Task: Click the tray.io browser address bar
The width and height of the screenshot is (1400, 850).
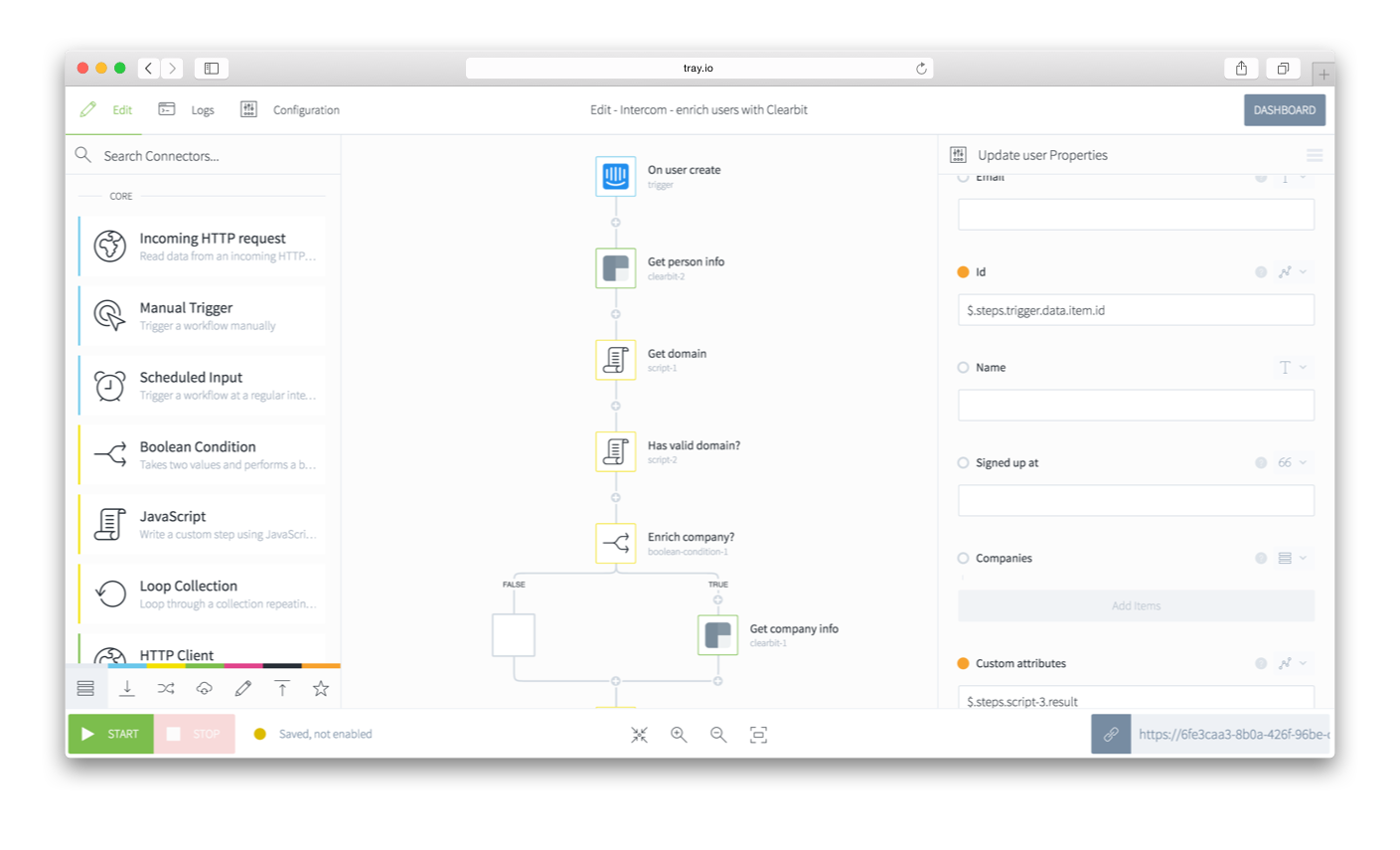Action: (699, 68)
